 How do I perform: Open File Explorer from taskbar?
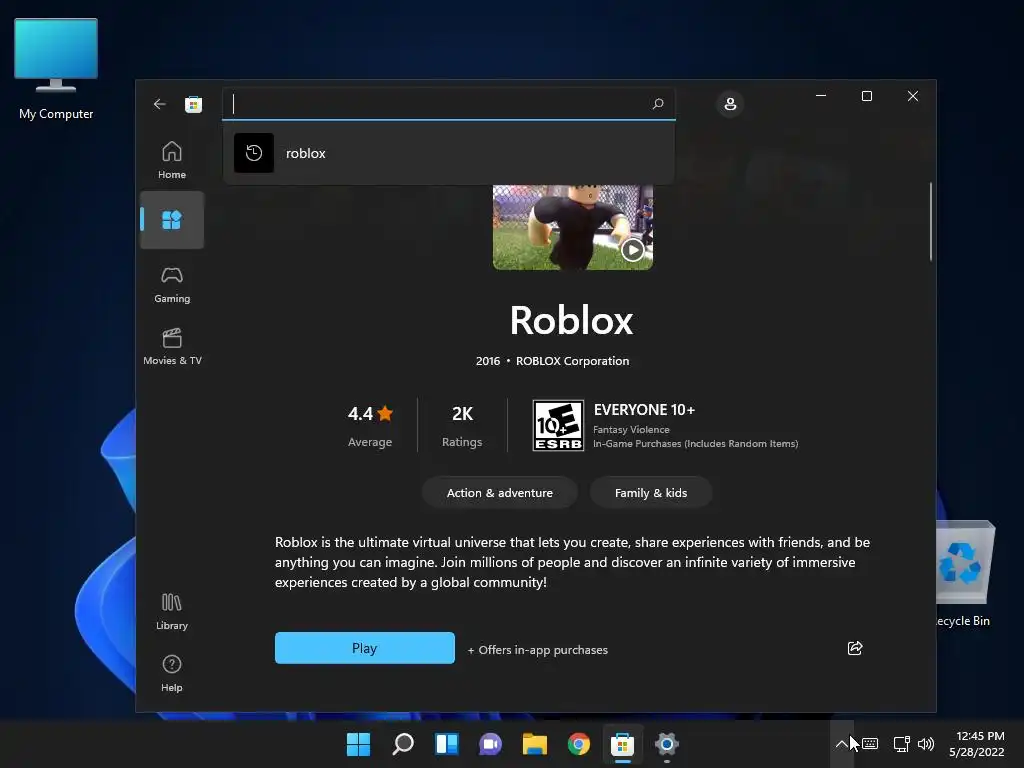click(x=534, y=744)
